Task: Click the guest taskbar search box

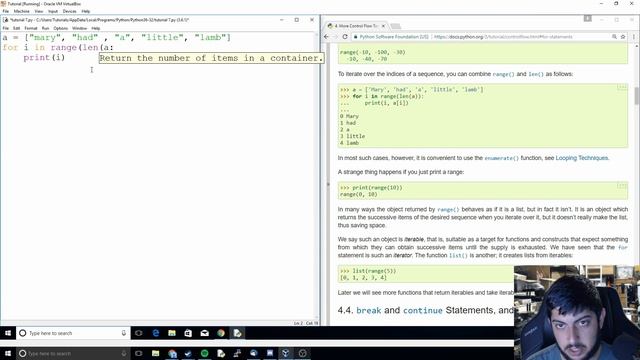Action: [x=73, y=333]
